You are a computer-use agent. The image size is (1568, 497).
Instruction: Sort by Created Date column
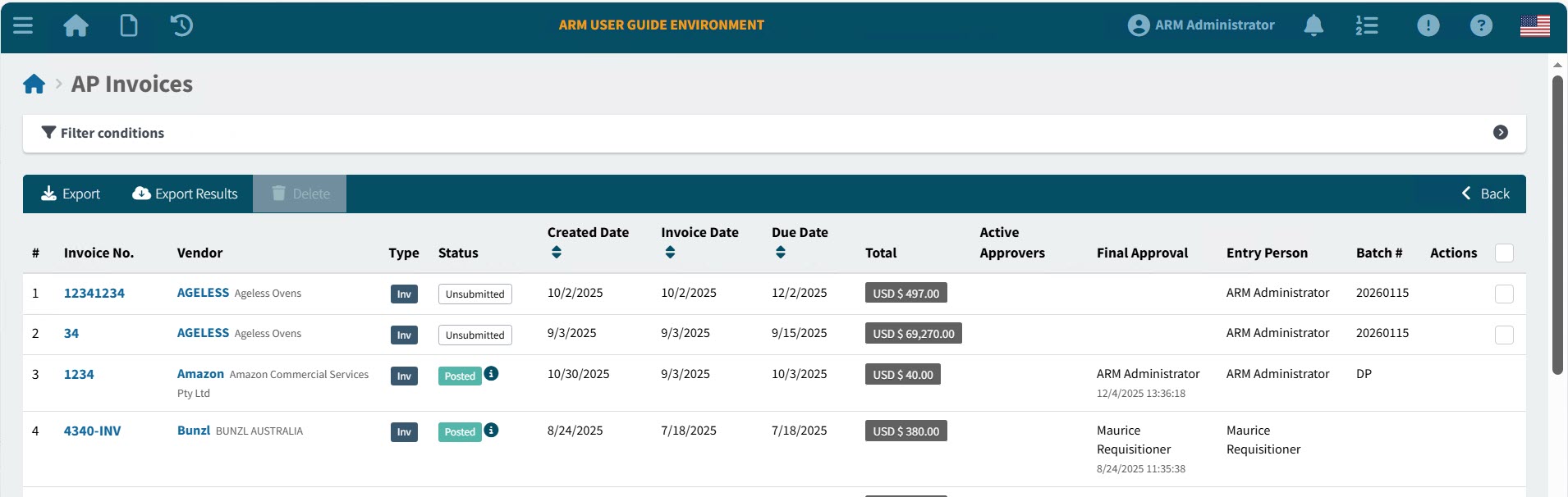point(557,253)
